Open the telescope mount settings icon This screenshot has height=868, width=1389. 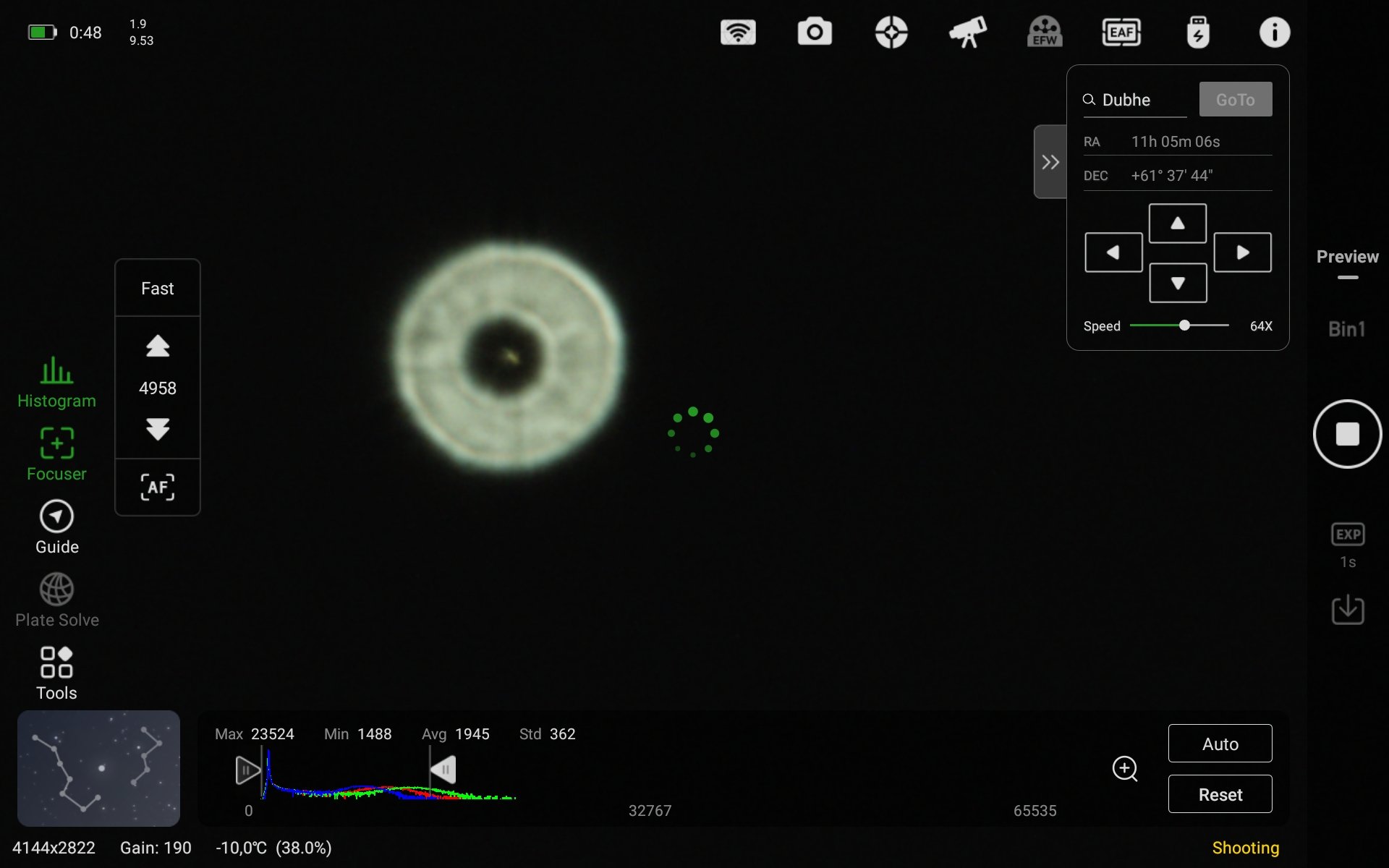968,33
